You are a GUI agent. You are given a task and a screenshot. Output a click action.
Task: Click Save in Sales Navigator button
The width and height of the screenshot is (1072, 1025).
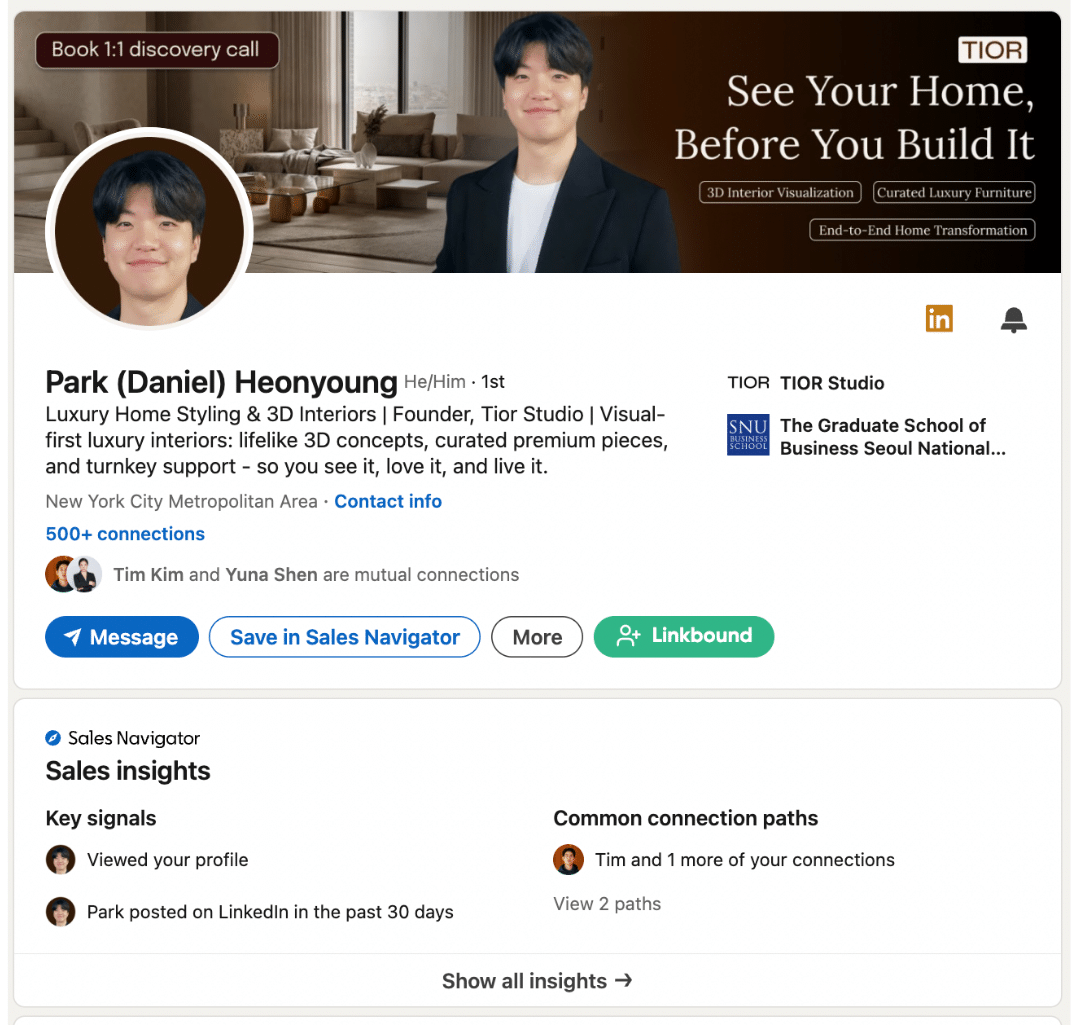(345, 637)
